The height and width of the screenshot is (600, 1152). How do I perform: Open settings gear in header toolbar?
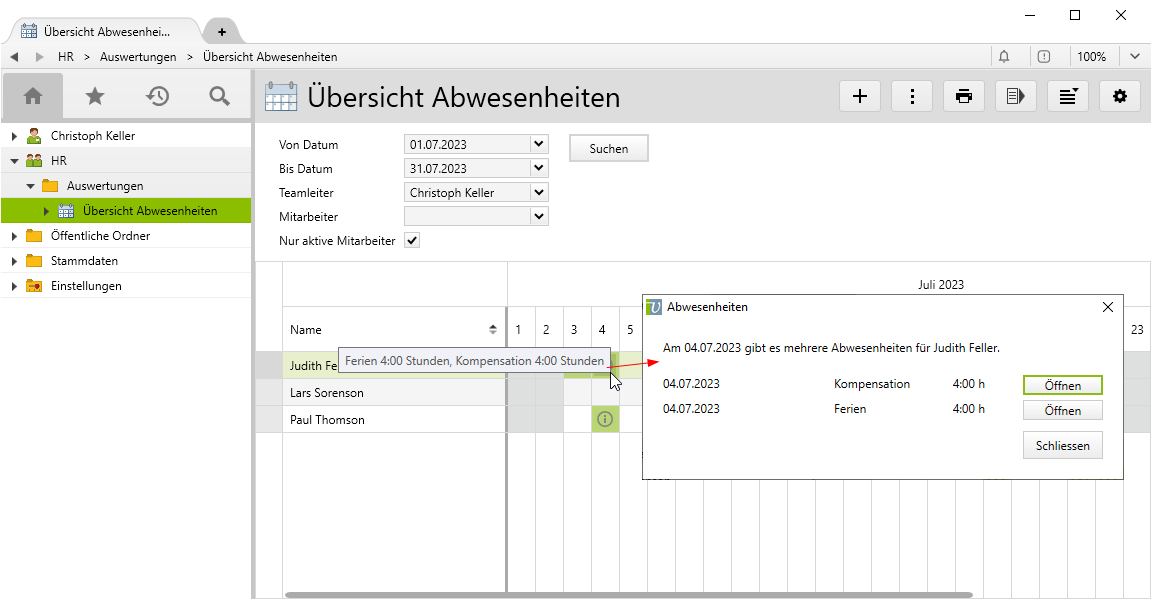pyautogui.click(x=1119, y=96)
